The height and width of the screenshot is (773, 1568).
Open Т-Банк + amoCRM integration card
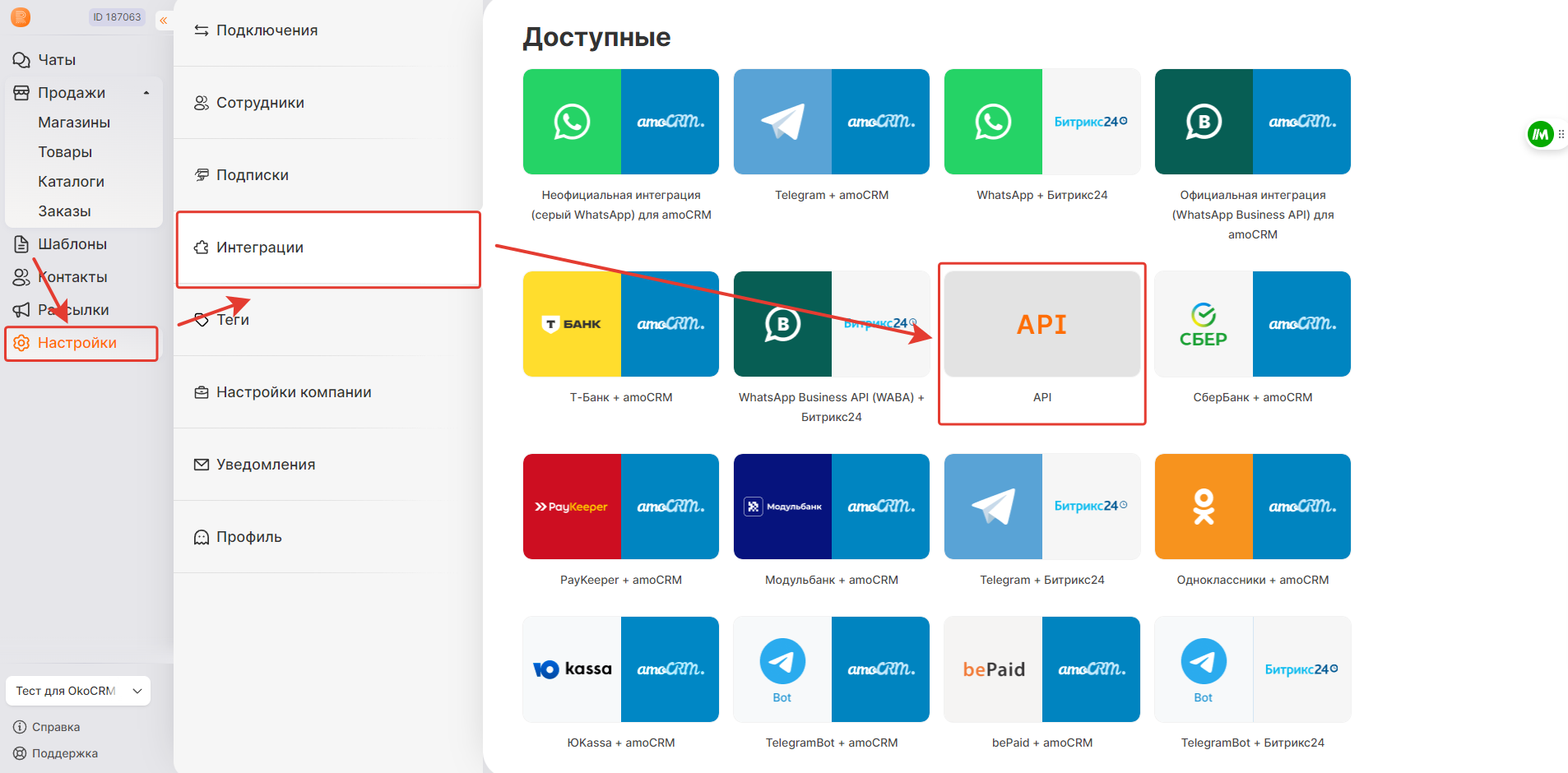click(621, 324)
